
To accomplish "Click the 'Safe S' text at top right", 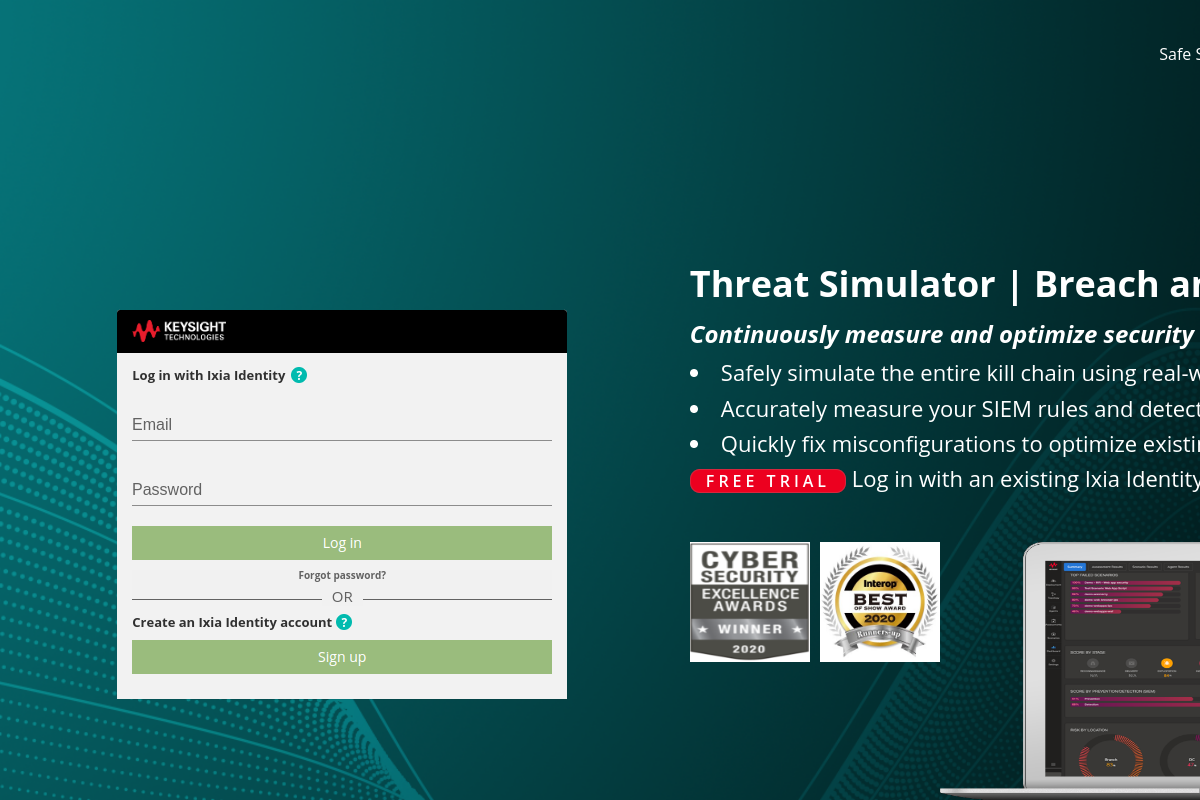I will point(1179,54).
